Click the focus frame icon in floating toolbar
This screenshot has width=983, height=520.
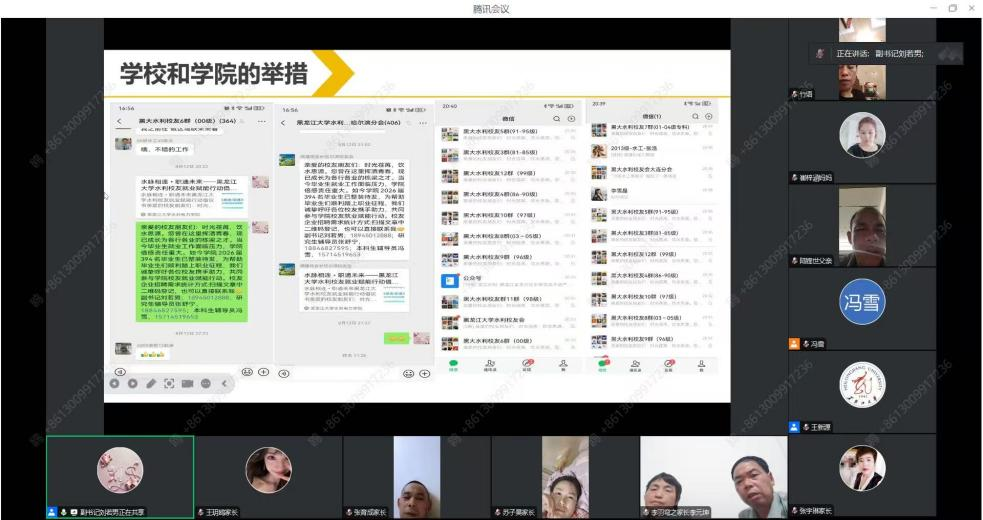click(x=169, y=383)
